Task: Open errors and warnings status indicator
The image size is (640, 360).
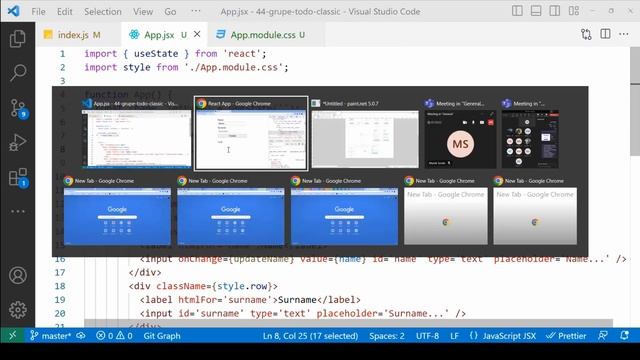Action: tap(114, 336)
